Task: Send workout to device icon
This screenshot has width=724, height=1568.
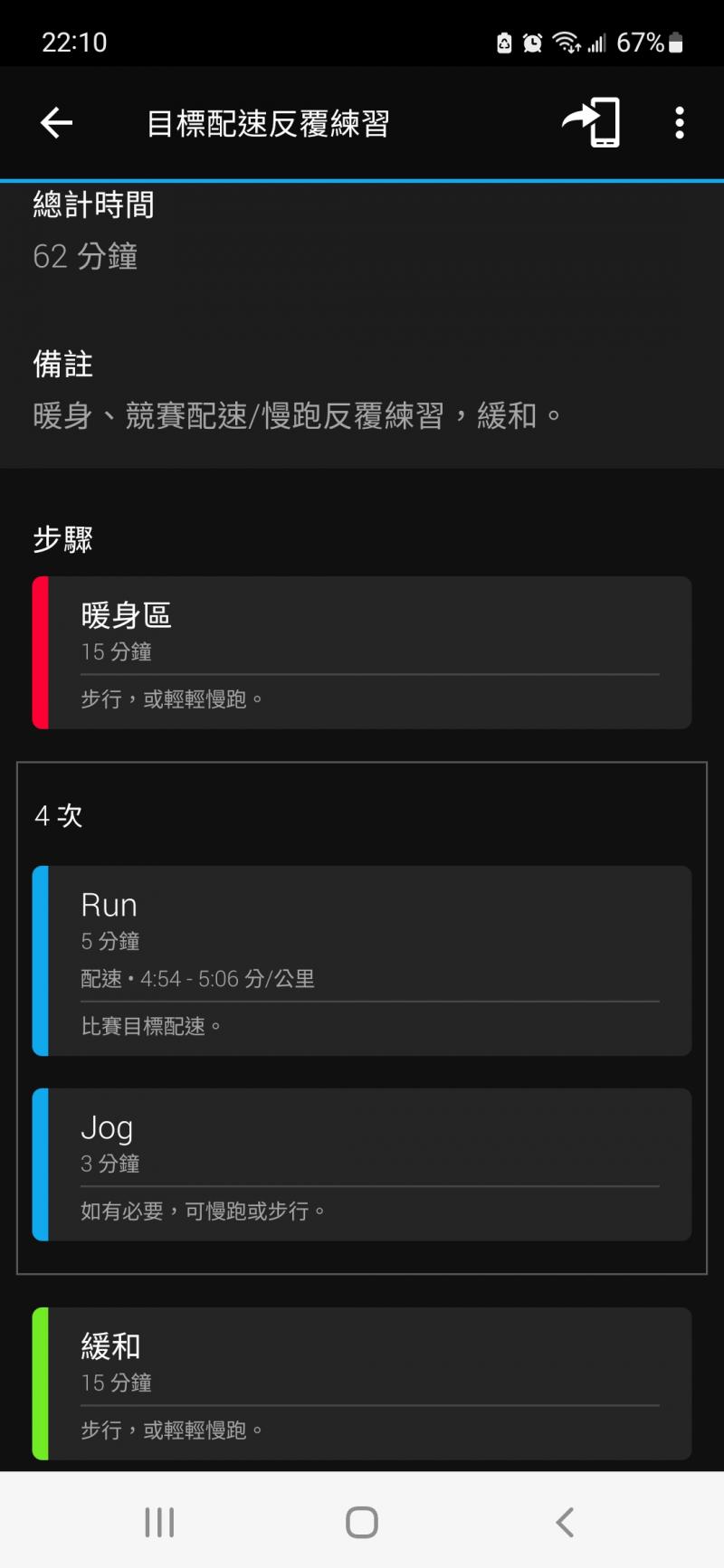Action: (x=592, y=123)
